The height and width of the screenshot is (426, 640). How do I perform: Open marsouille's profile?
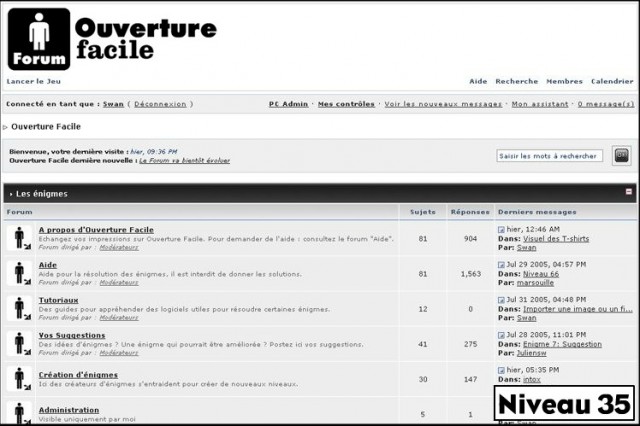536,283
